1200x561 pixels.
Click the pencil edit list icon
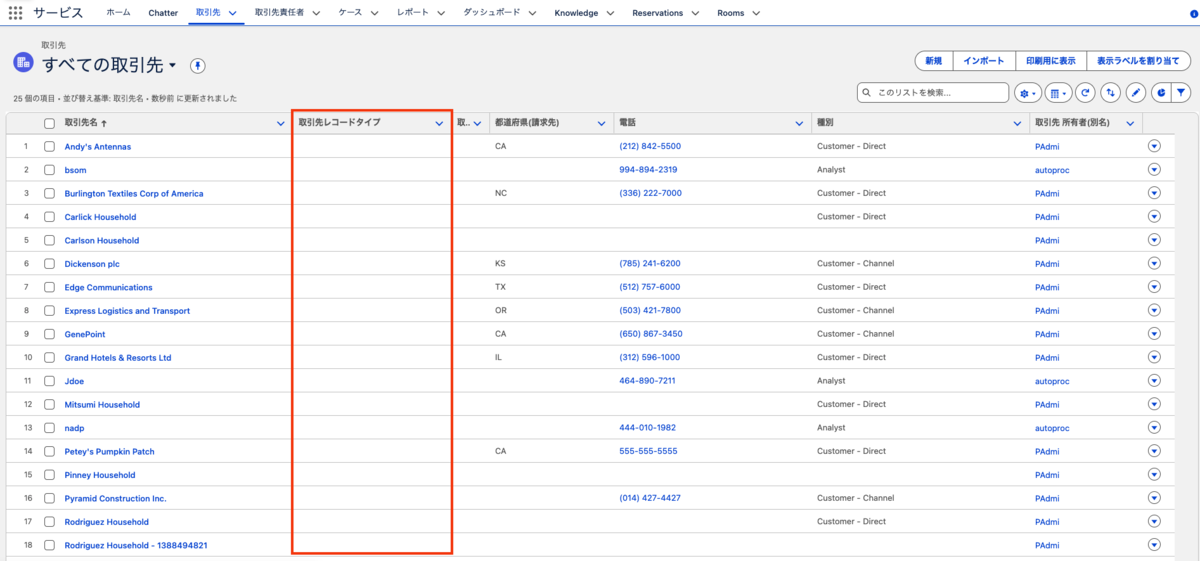pos(1135,93)
